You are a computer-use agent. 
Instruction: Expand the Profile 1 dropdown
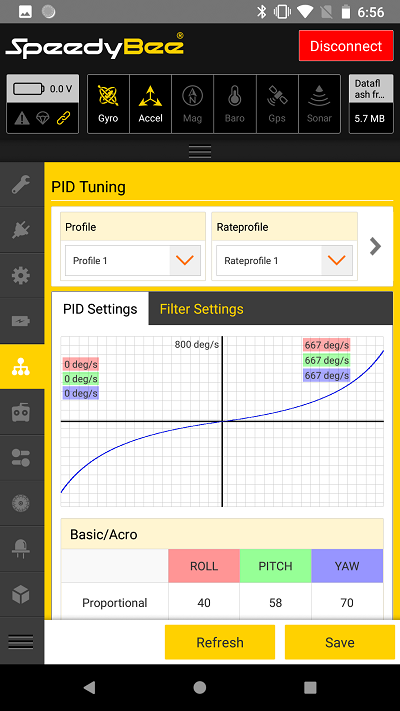tap(133, 260)
